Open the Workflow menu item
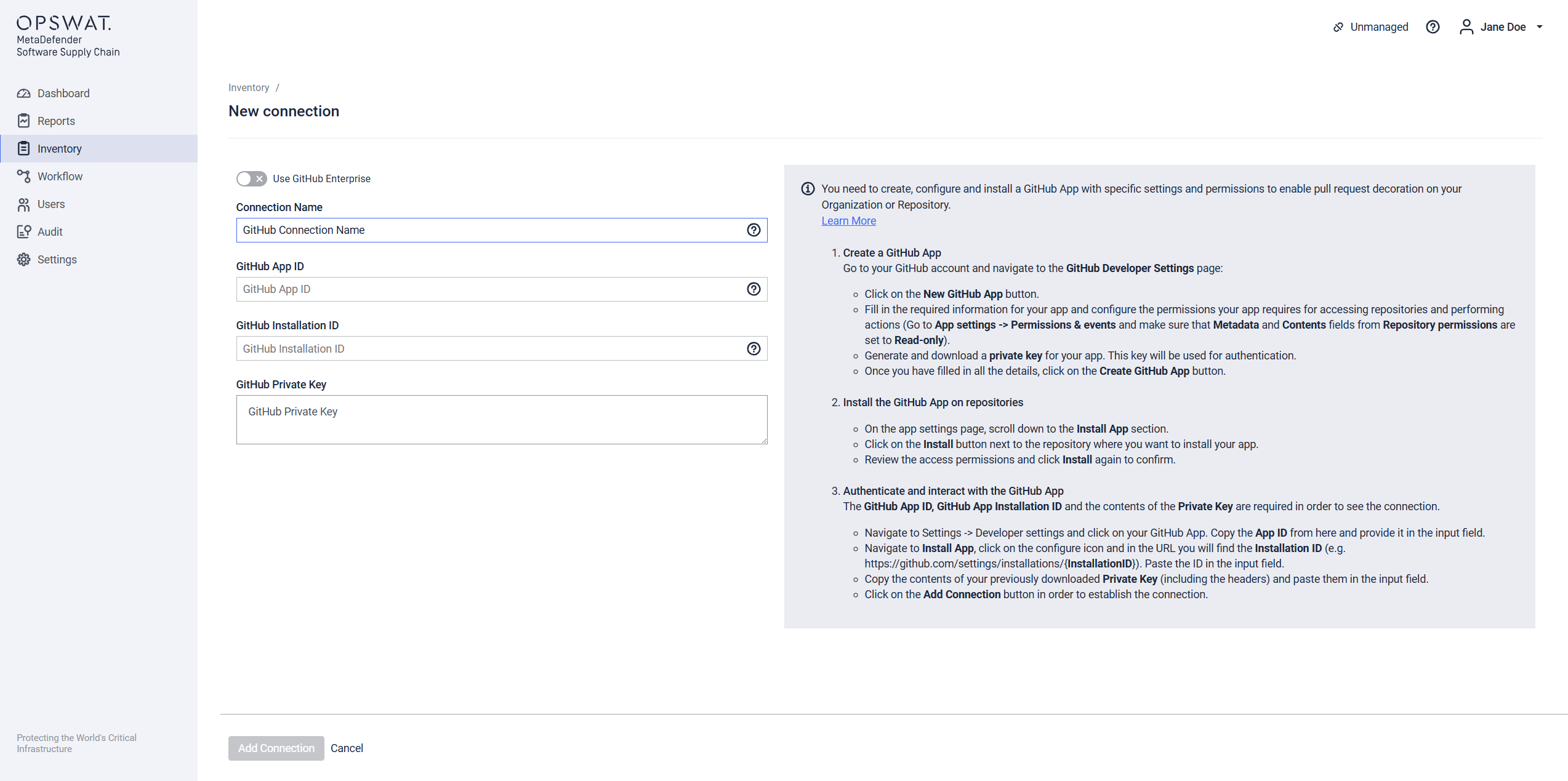1568x781 pixels. pyautogui.click(x=99, y=177)
